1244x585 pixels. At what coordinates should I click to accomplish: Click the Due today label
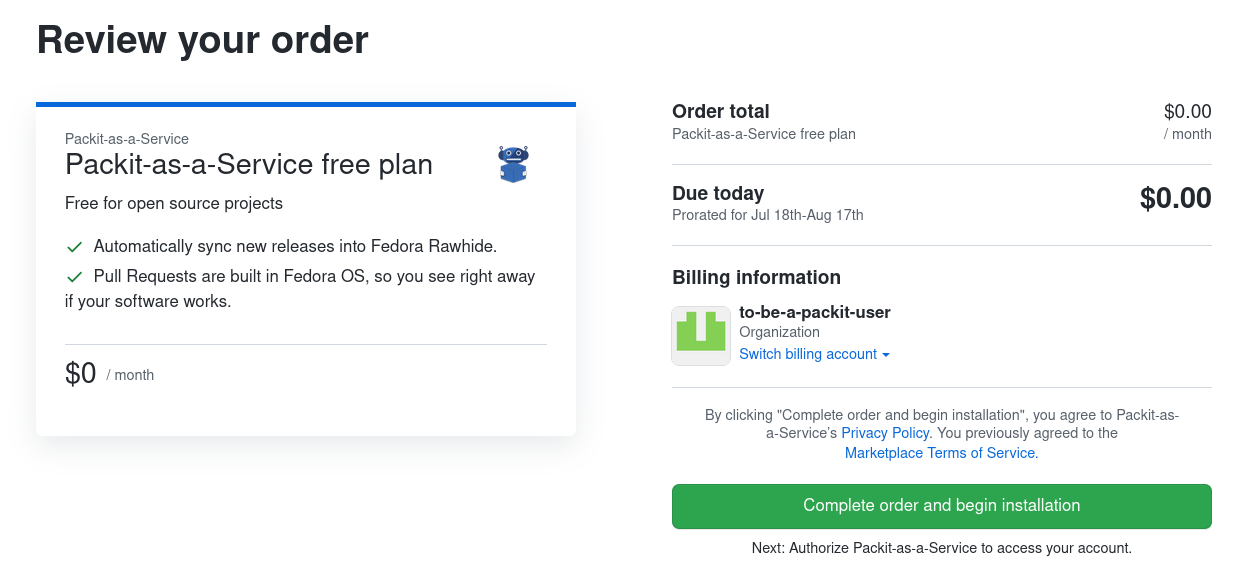pyautogui.click(x=718, y=194)
